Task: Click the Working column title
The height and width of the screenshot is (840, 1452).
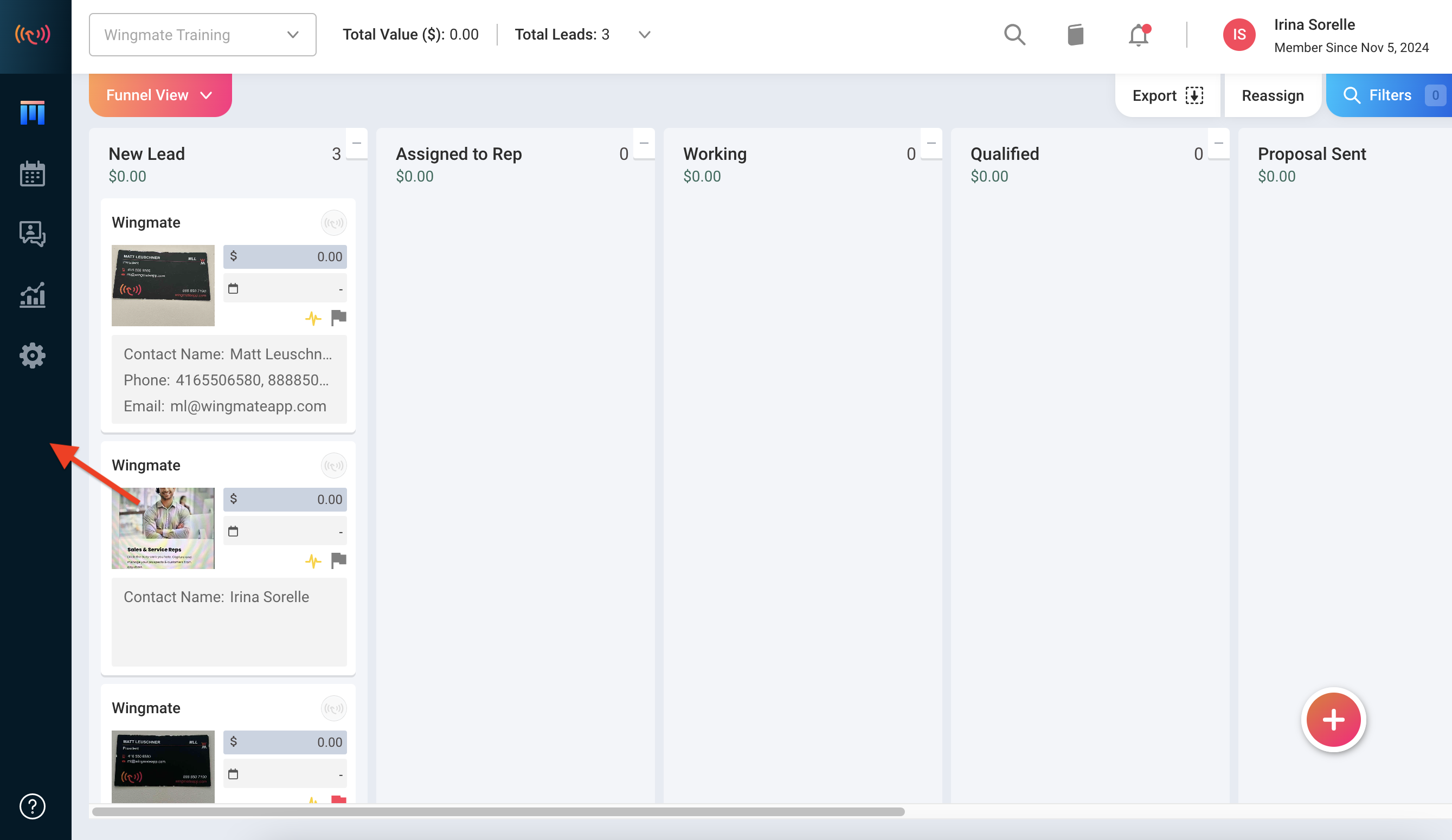Action: [x=715, y=154]
